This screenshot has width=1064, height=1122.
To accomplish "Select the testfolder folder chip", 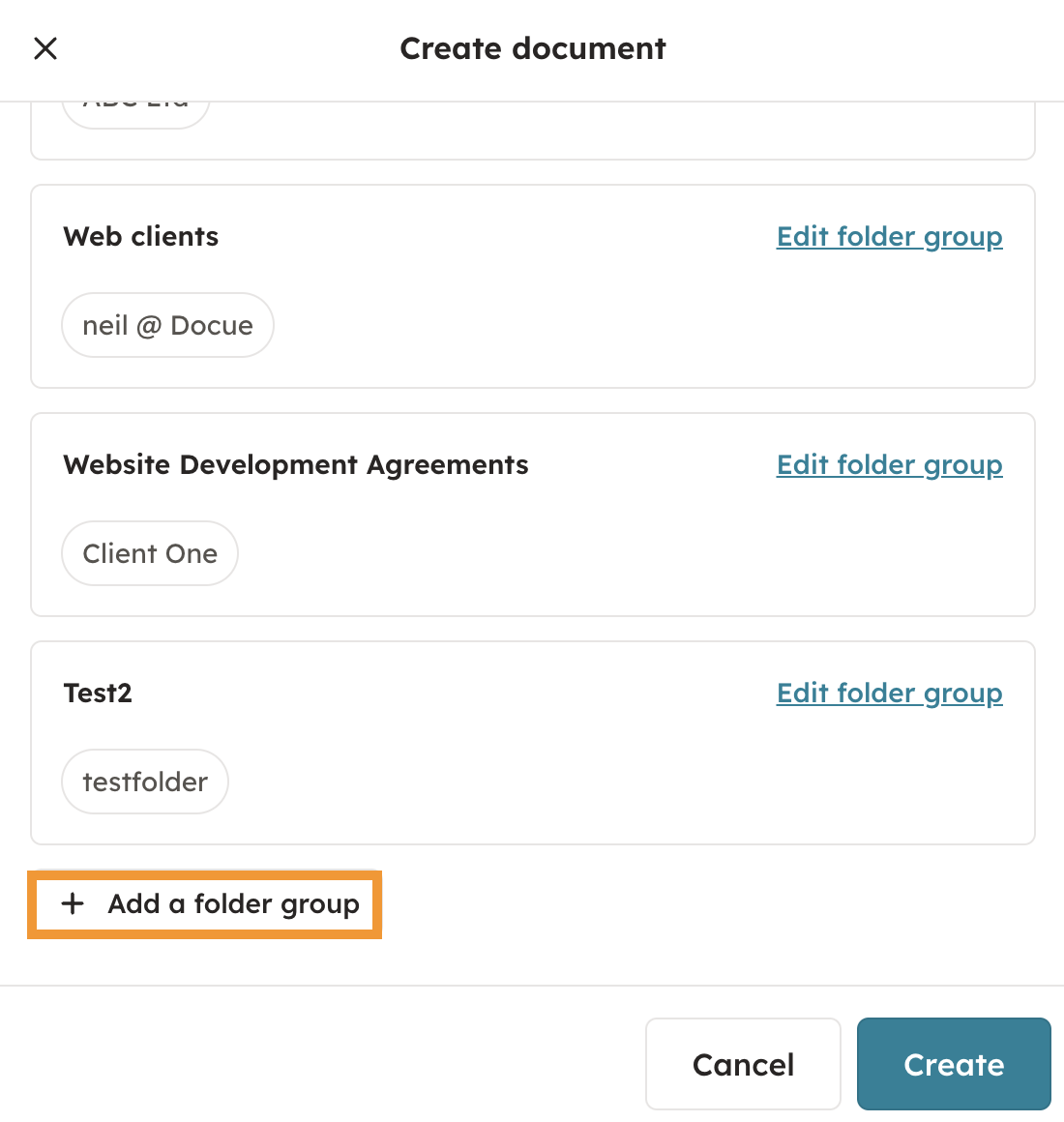I will 145,782.
